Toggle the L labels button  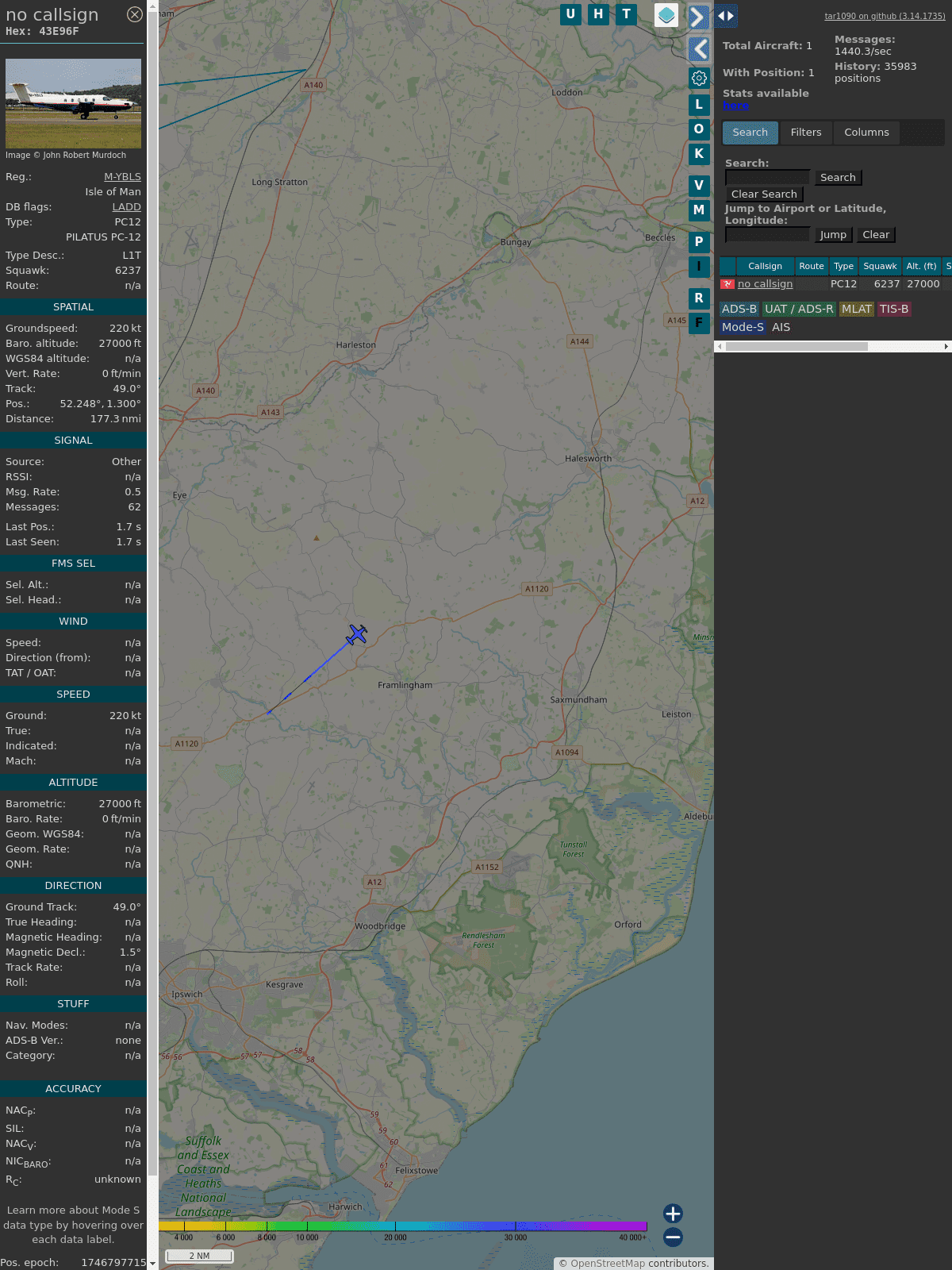click(x=699, y=104)
